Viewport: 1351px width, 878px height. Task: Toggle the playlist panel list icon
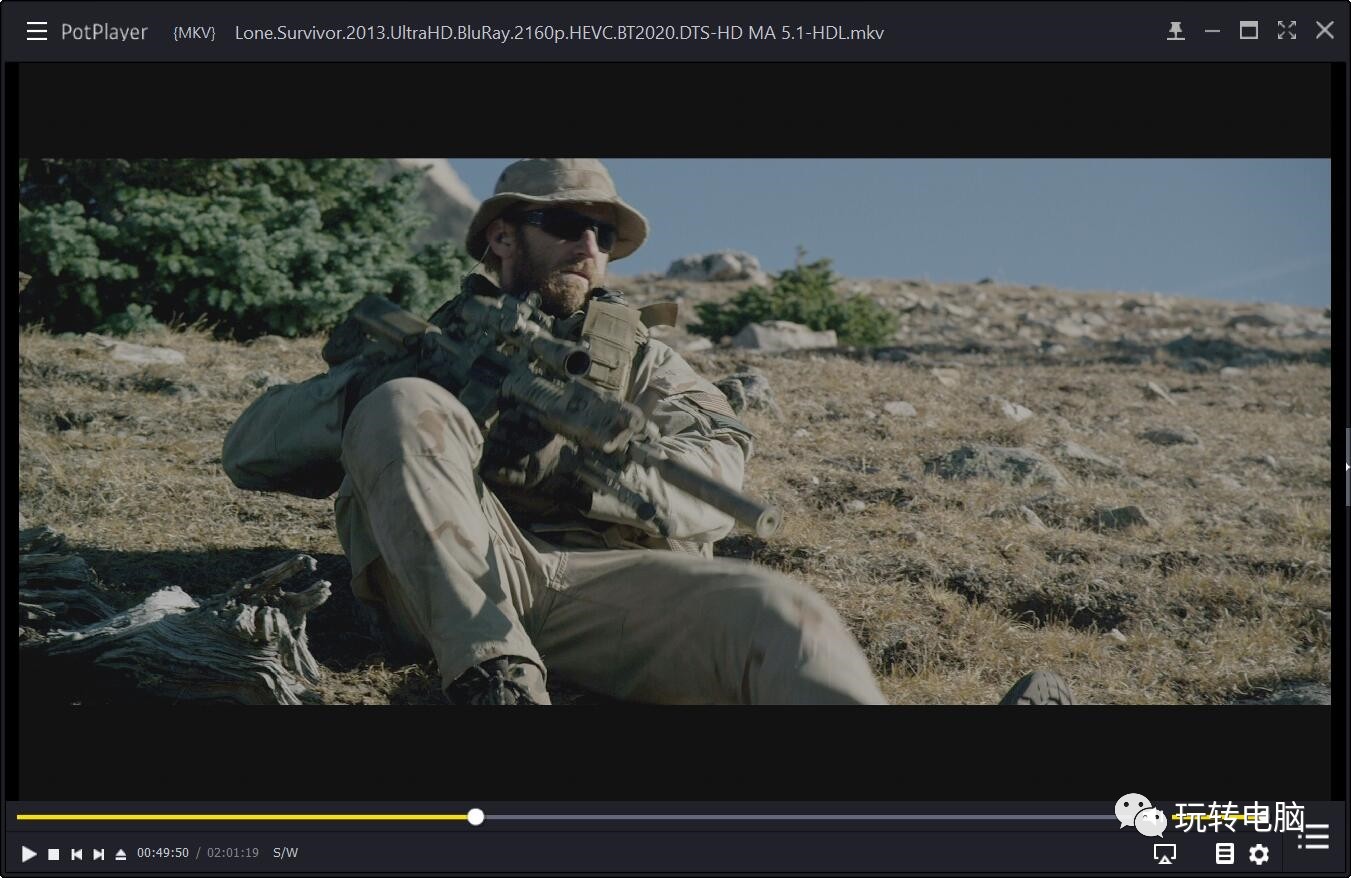point(1314,837)
